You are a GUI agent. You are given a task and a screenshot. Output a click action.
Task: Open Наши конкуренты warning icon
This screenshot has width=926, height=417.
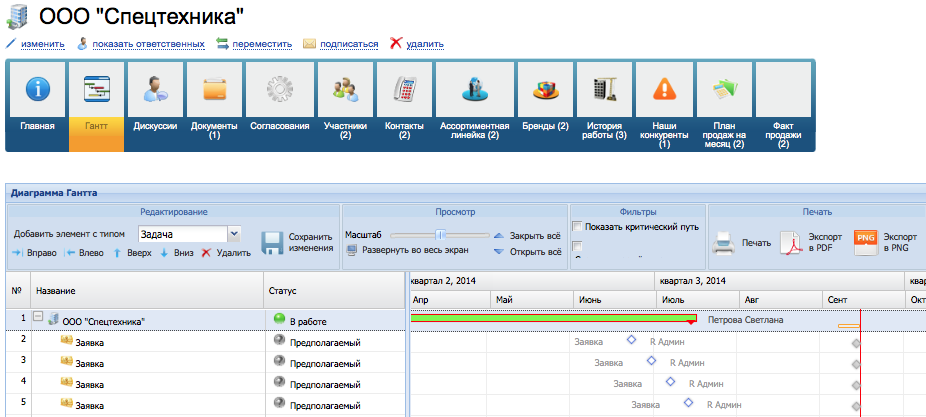pos(664,90)
